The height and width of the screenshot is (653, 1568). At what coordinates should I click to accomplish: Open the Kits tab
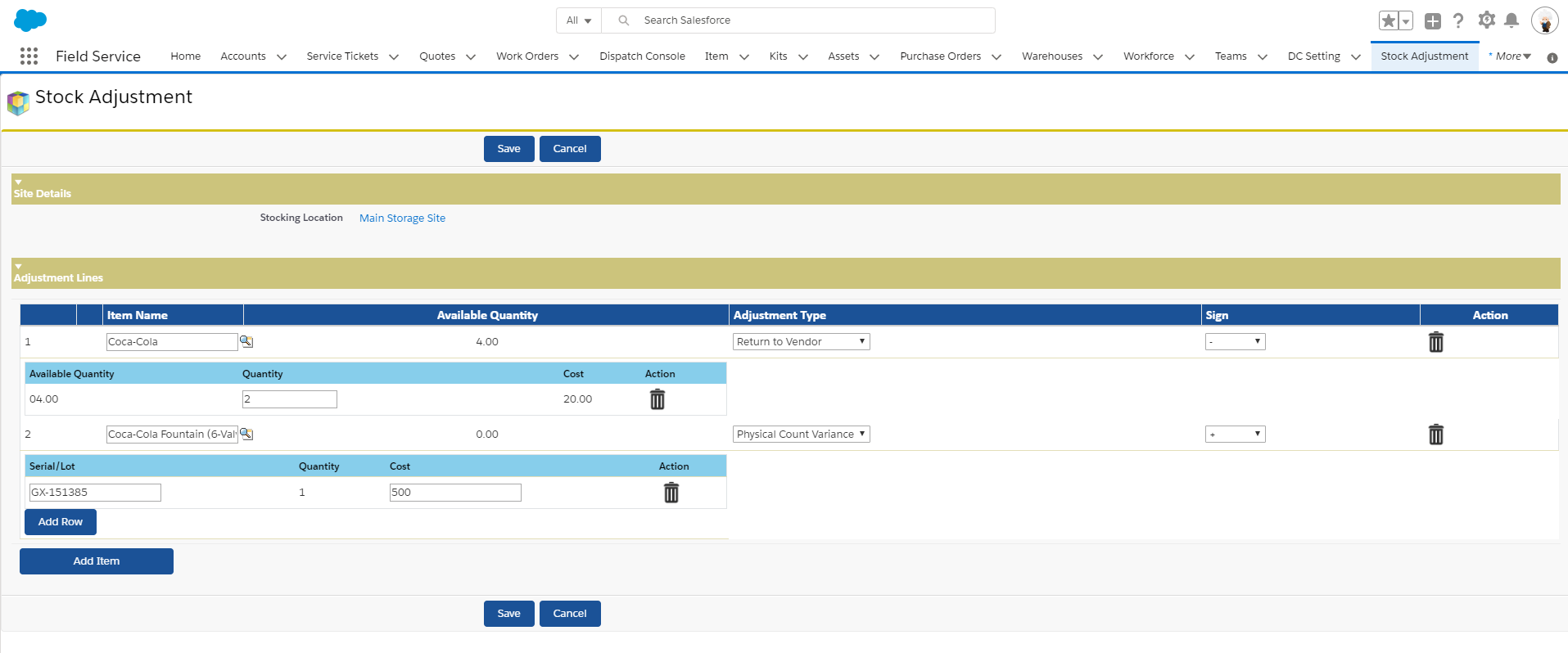coord(778,56)
